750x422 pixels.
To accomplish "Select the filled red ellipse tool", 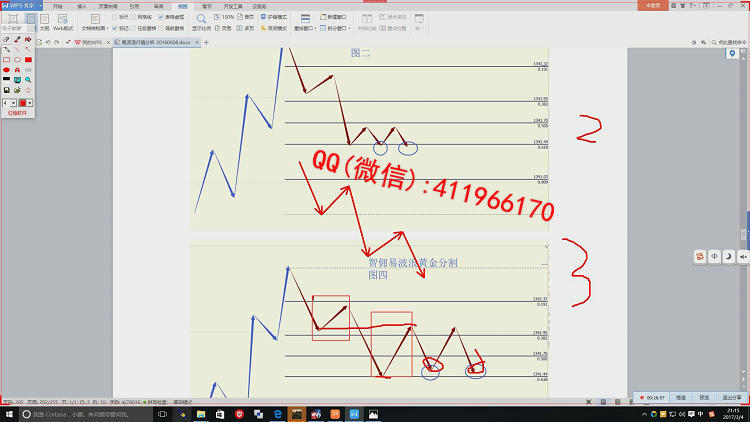I will (6, 69).
